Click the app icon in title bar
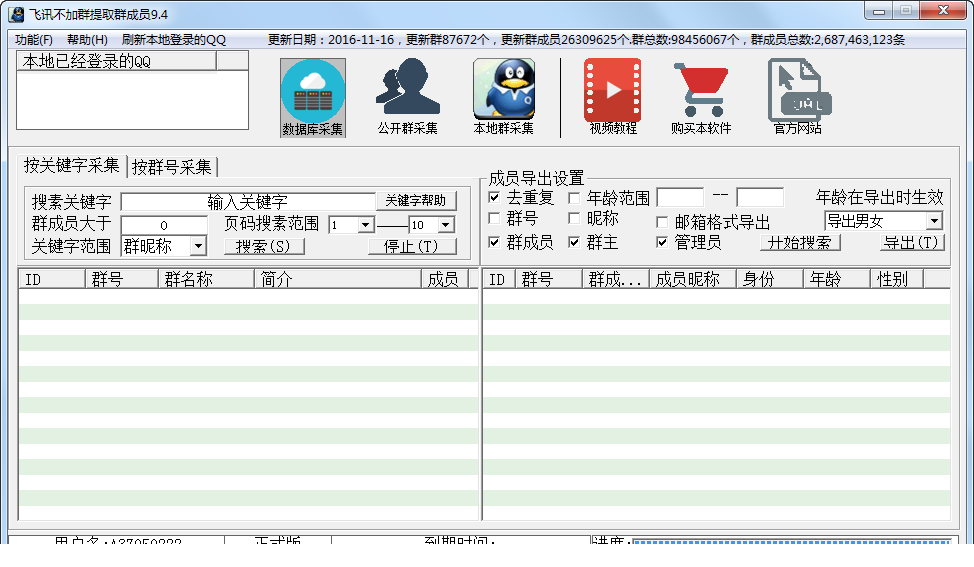Image resolution: width=974 pixels, height=567 pixels. click(x=17, y=14)
